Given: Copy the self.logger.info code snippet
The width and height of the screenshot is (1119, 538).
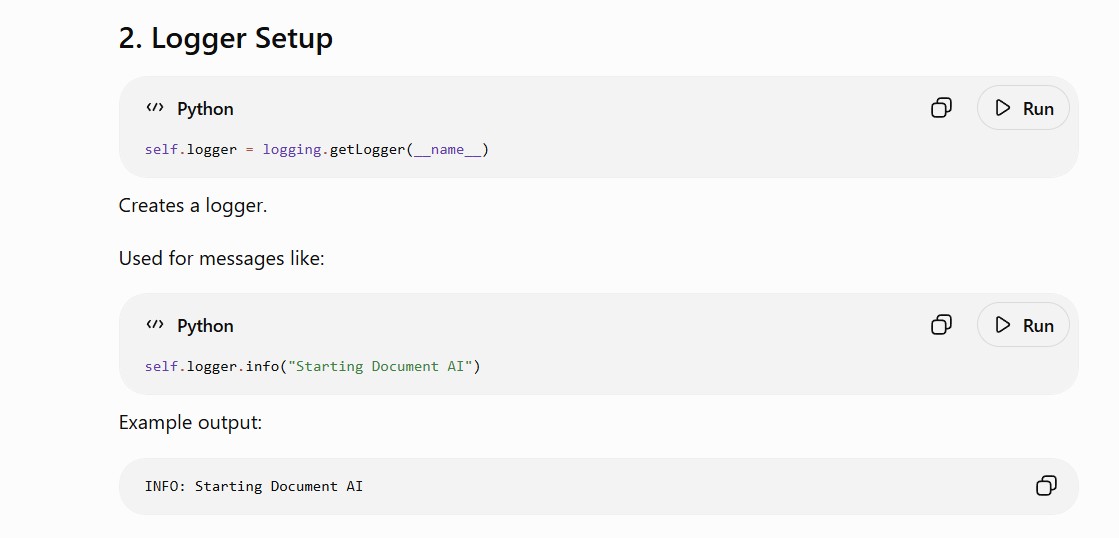Looking at the screenshot, I should click(x=941, y=325).
